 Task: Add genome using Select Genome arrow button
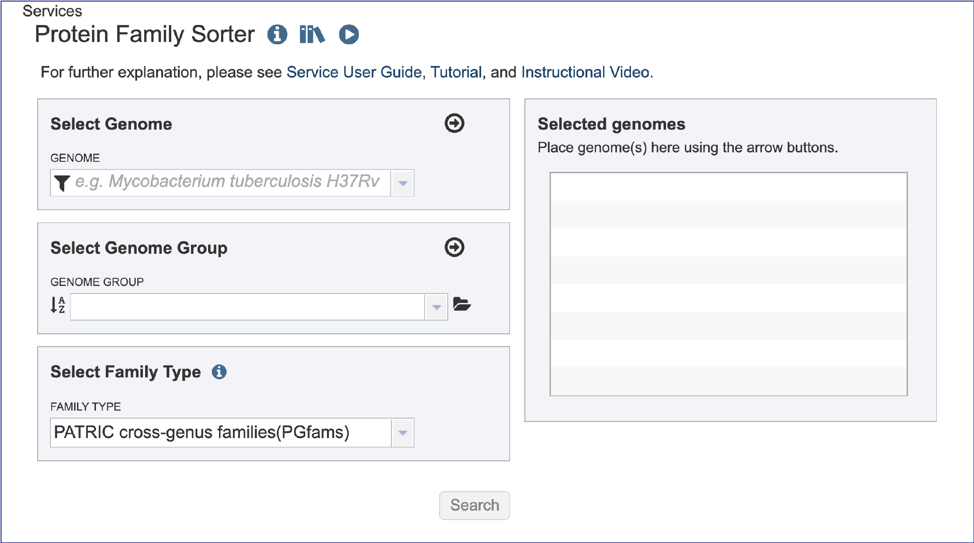(454, 123)
